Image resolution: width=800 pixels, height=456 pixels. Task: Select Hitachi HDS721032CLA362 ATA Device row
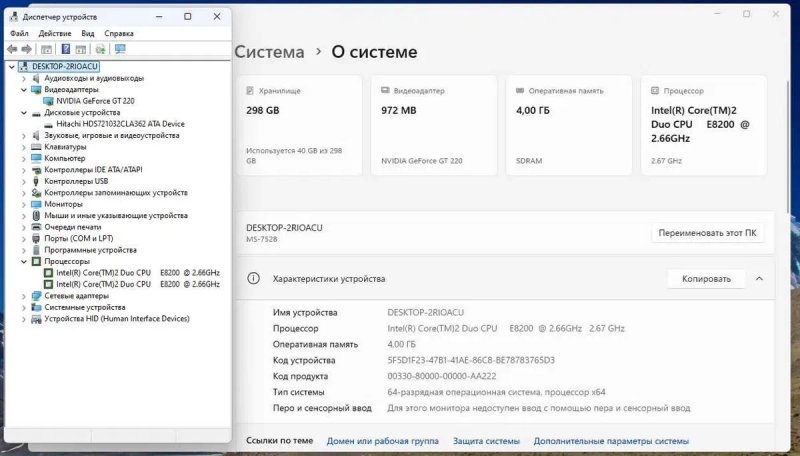[x=120, y=124]
